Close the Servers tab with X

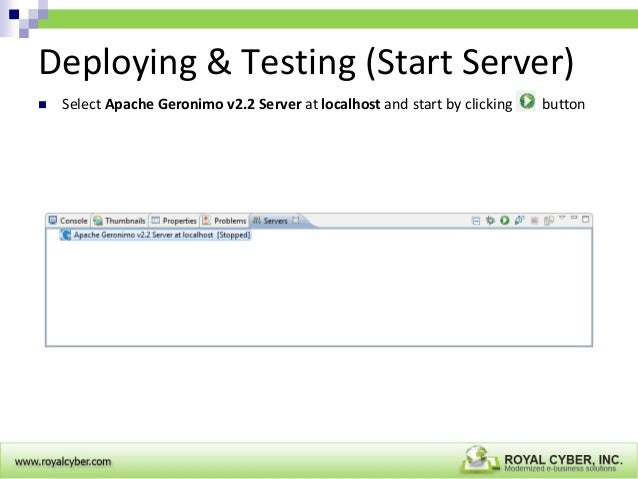pos(296,220)
